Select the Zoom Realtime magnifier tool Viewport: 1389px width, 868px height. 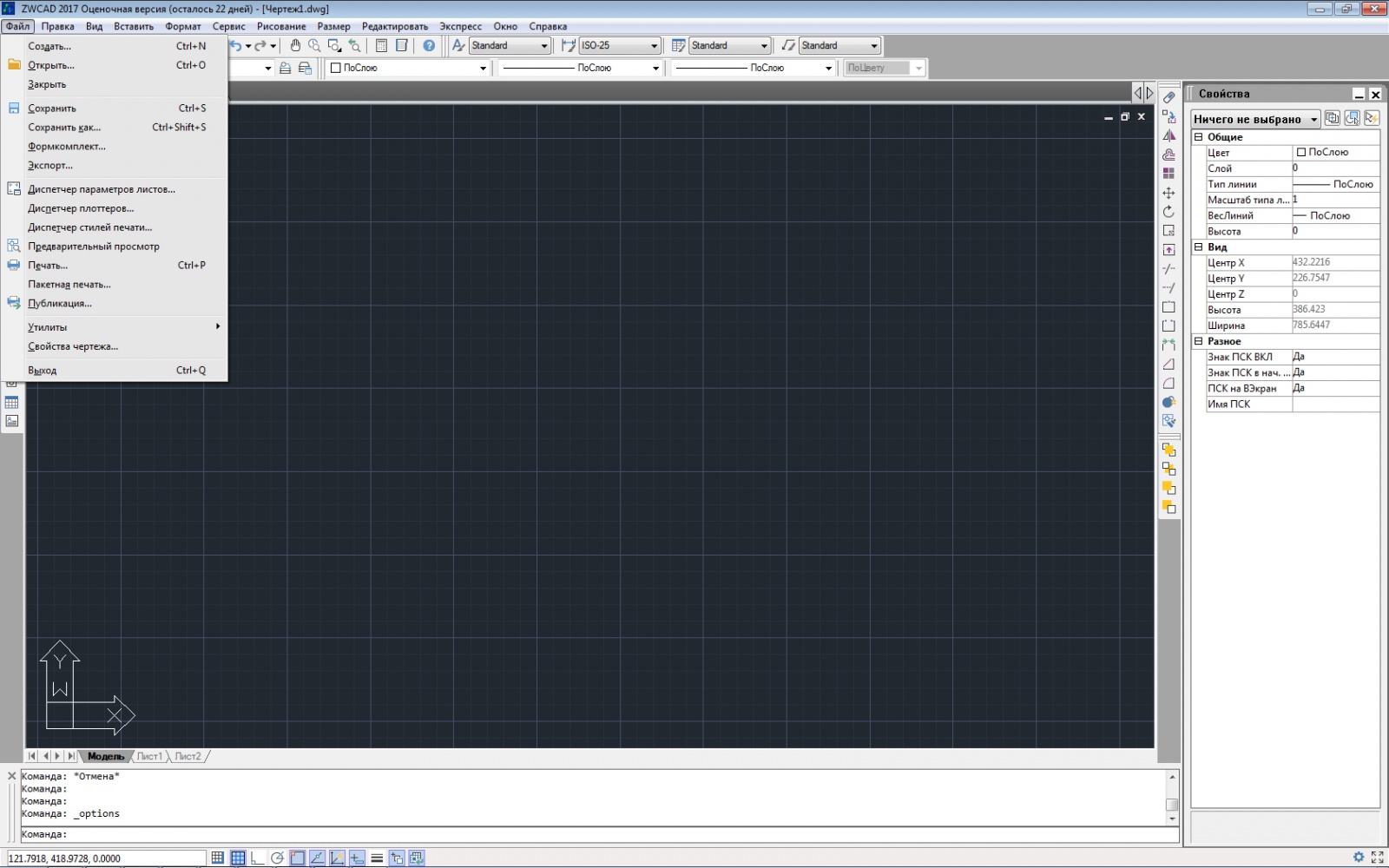pos(314,46)
